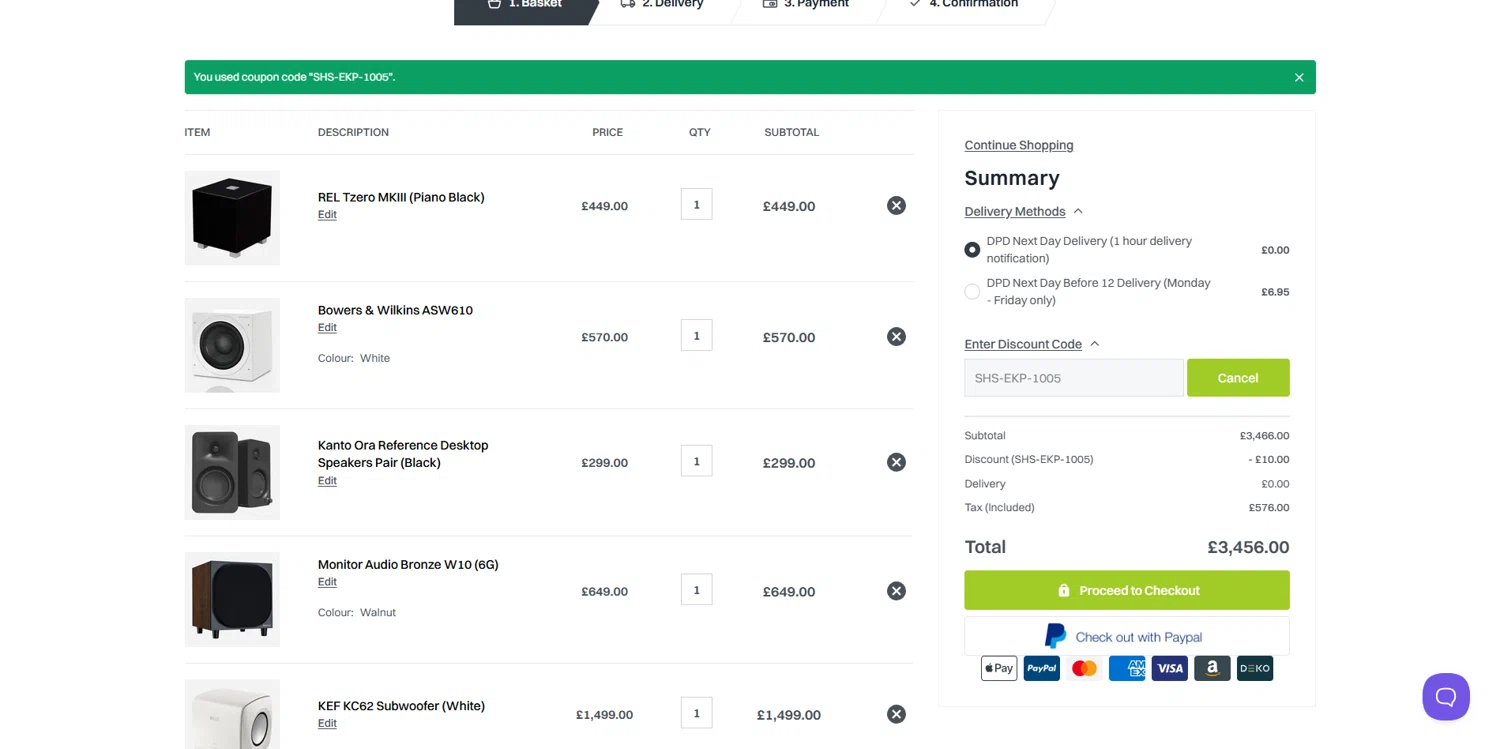Click the Apple Pay payment icon
Screen dimensions: 1500x749
pyautogui.click(x=999, y=668)
